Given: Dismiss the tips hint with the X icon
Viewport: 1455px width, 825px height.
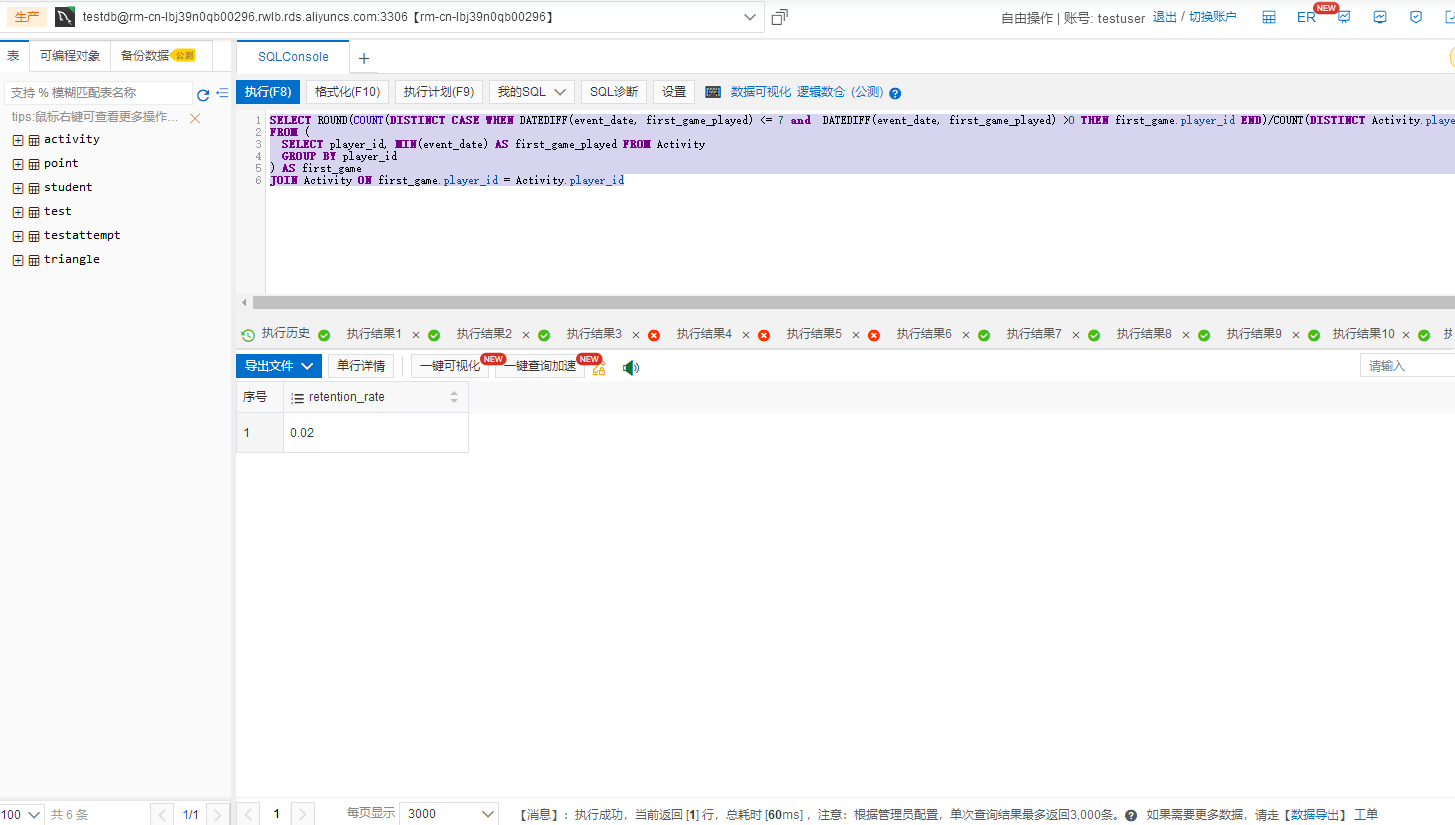Looking at the screenshot, I should pyautogui.click(x=195, y=118).
